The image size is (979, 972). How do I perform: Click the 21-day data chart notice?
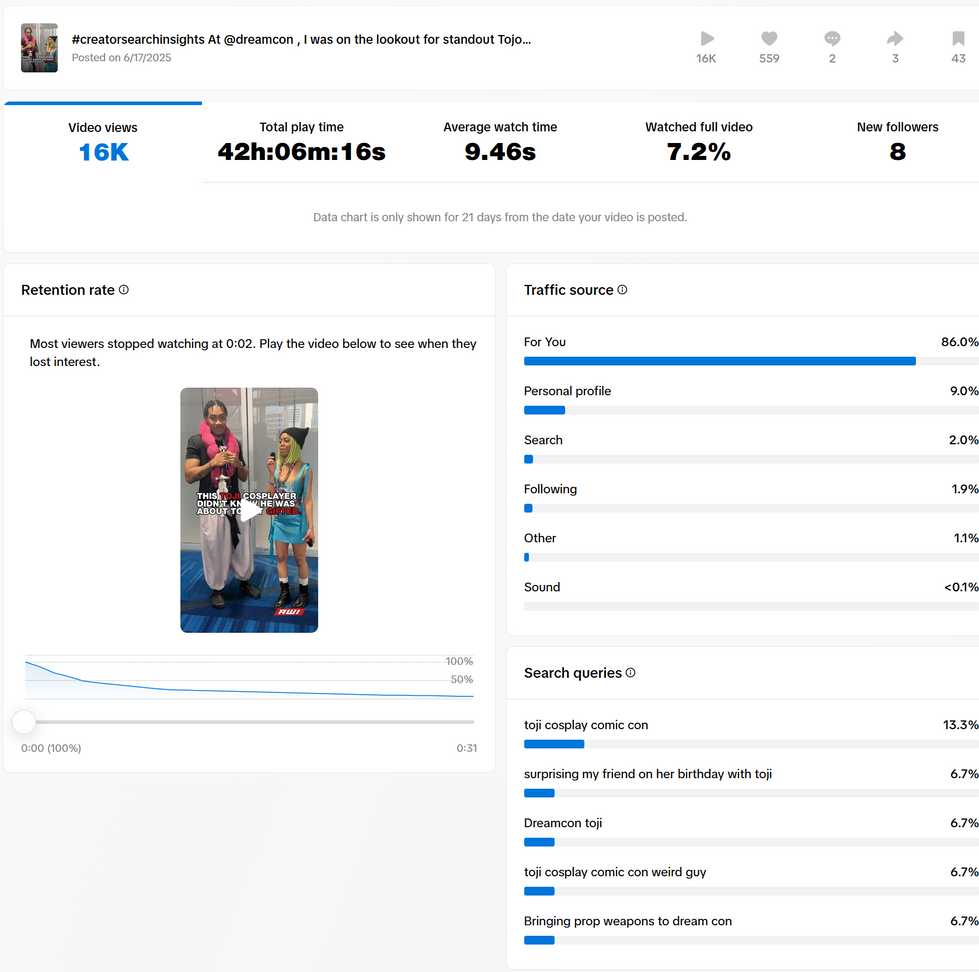(x=500, y=217)
